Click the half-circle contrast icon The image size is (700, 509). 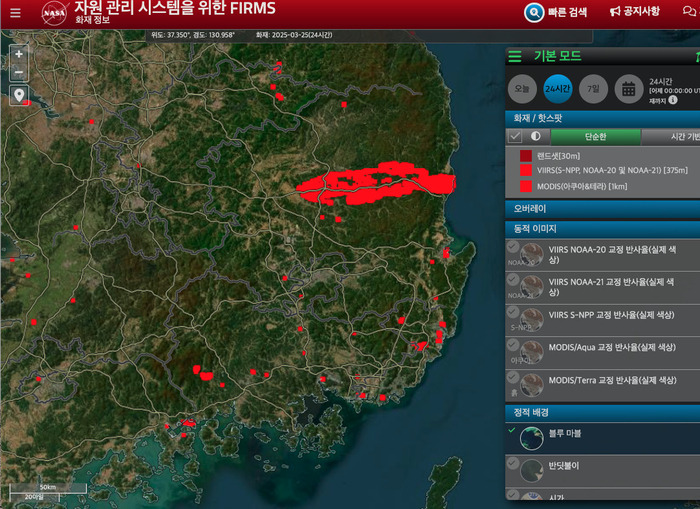[536, 136]
